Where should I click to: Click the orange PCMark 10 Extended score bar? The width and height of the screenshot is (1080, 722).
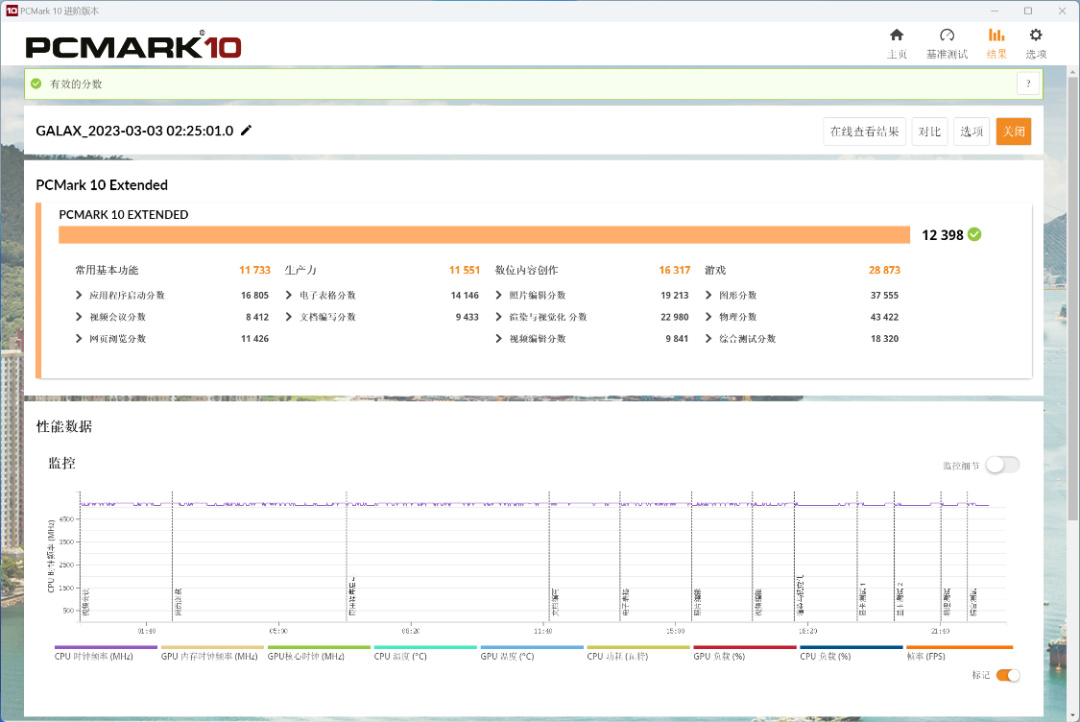[x=484, y=235]
